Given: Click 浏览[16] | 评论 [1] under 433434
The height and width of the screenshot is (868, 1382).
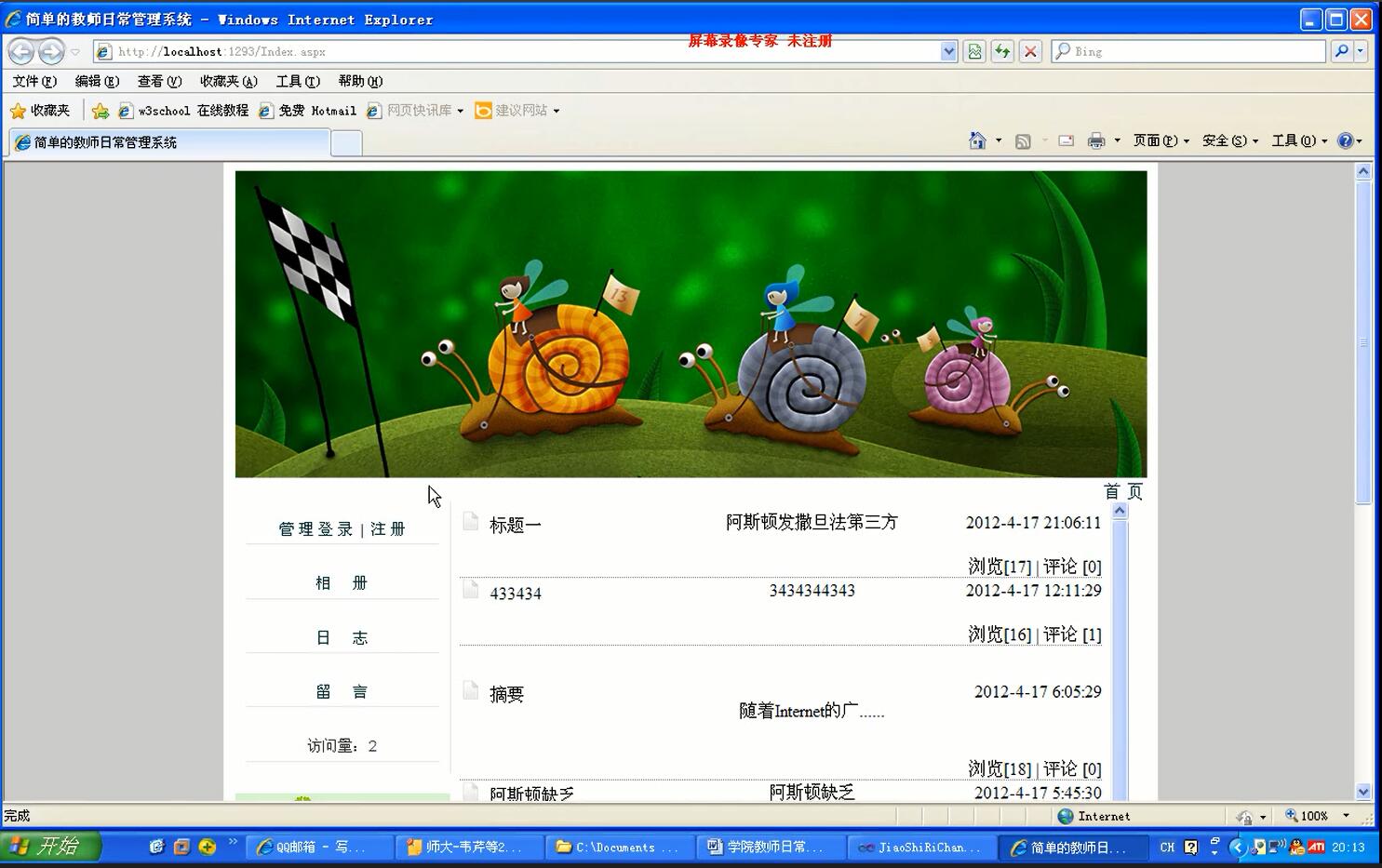Looking at the screenshot, I should click(x=1035, y=634).
